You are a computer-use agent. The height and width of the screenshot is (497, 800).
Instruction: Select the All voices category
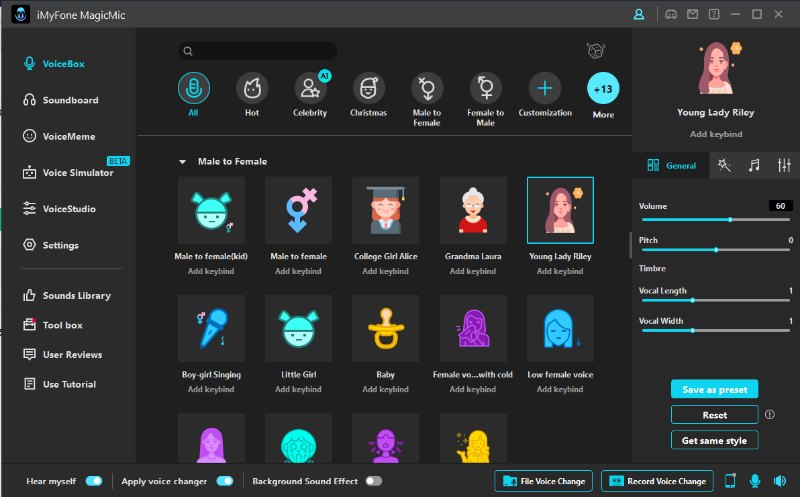(x=193, y=88)
